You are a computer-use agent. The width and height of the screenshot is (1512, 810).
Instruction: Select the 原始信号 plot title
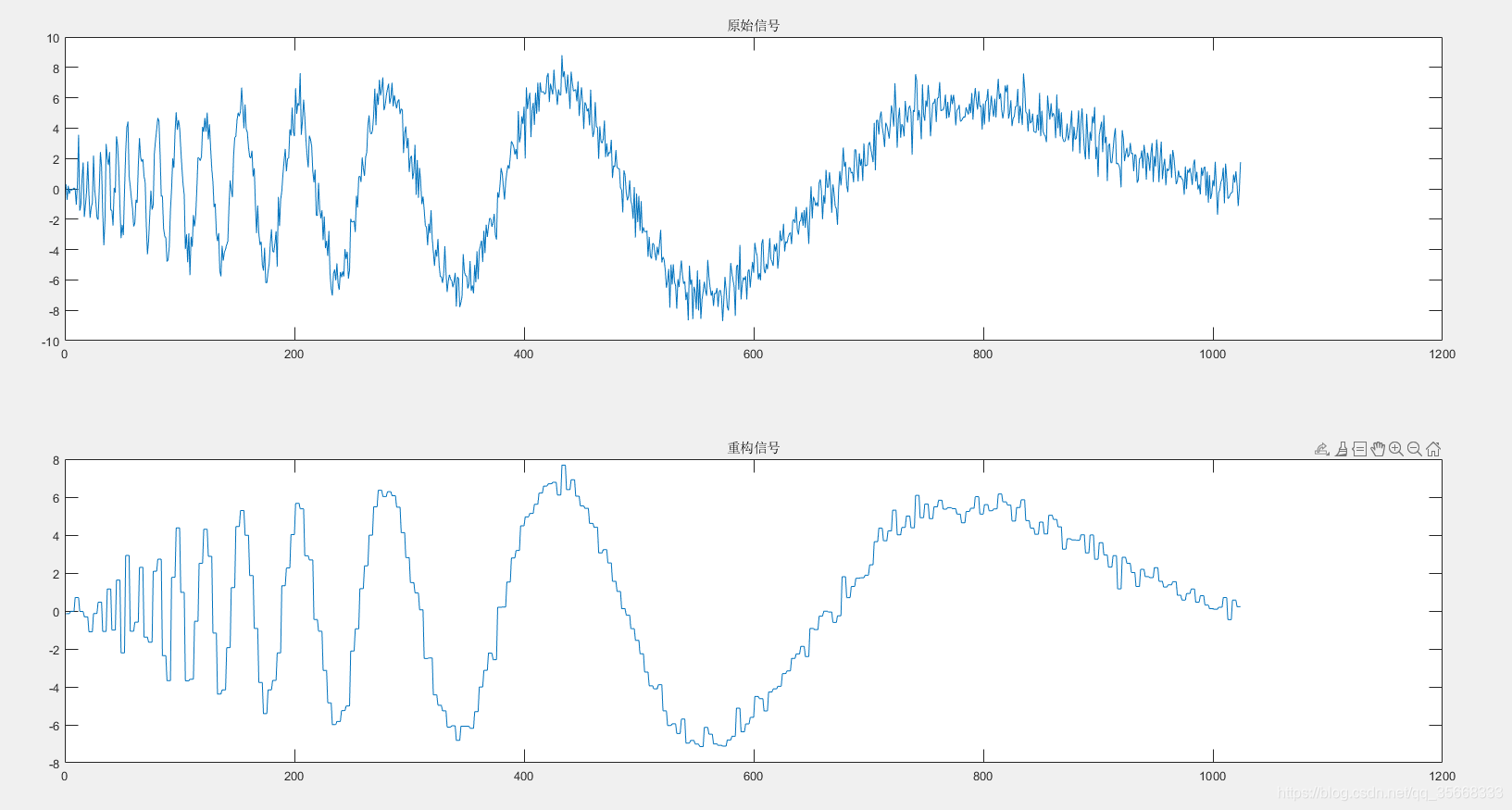[754, 25]
